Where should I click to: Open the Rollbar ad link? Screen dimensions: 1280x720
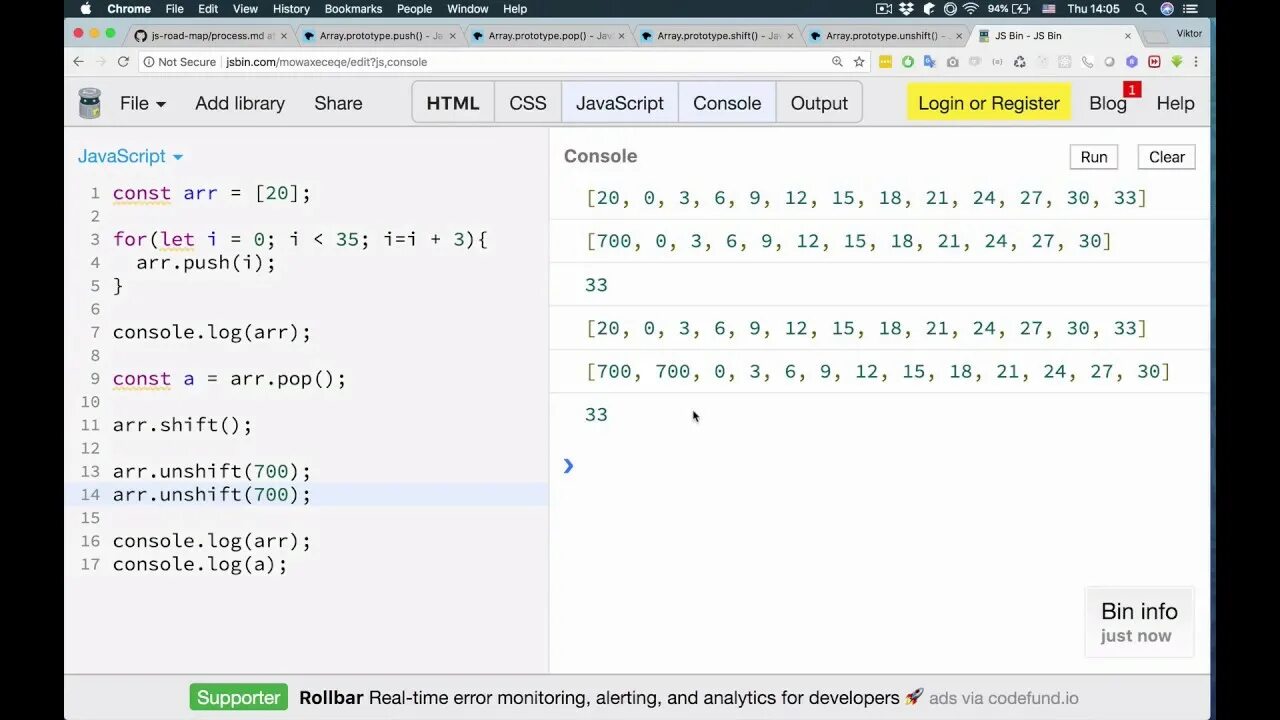pos(611,698)
